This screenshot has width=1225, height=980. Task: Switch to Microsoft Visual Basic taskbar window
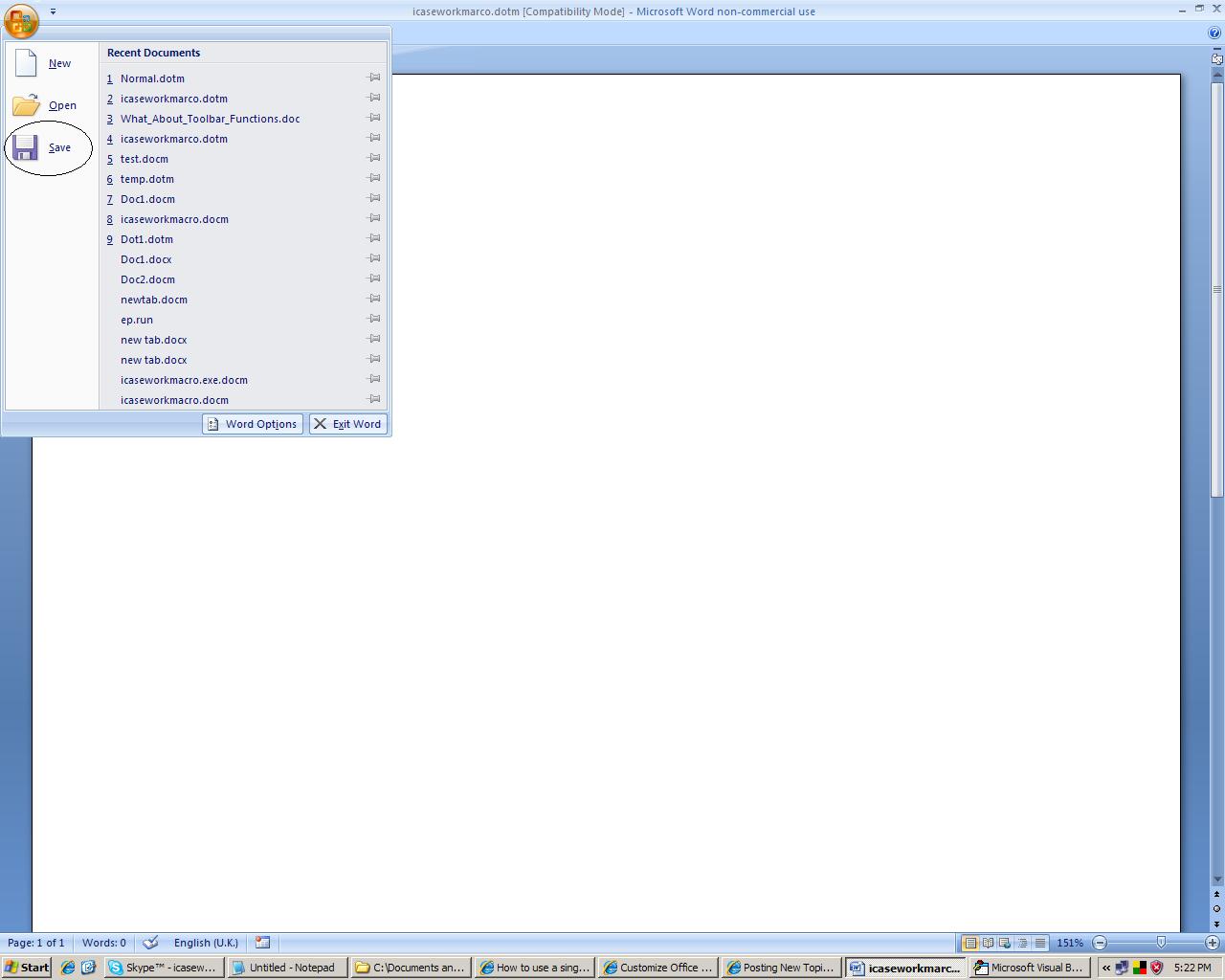(x=1029, y=968)
